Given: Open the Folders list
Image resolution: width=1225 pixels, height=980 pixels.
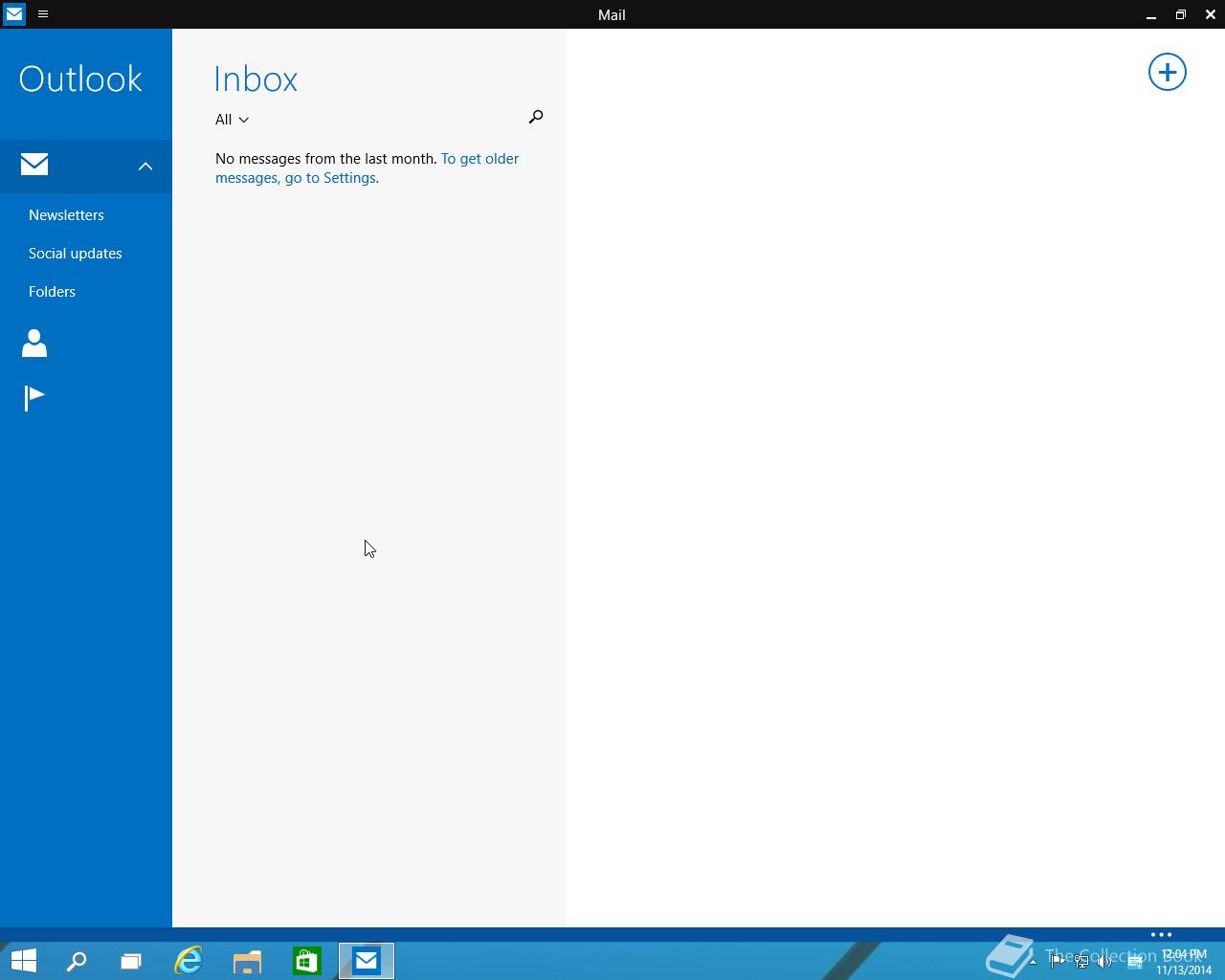Looking at the screenshot, I should [52, 292].
